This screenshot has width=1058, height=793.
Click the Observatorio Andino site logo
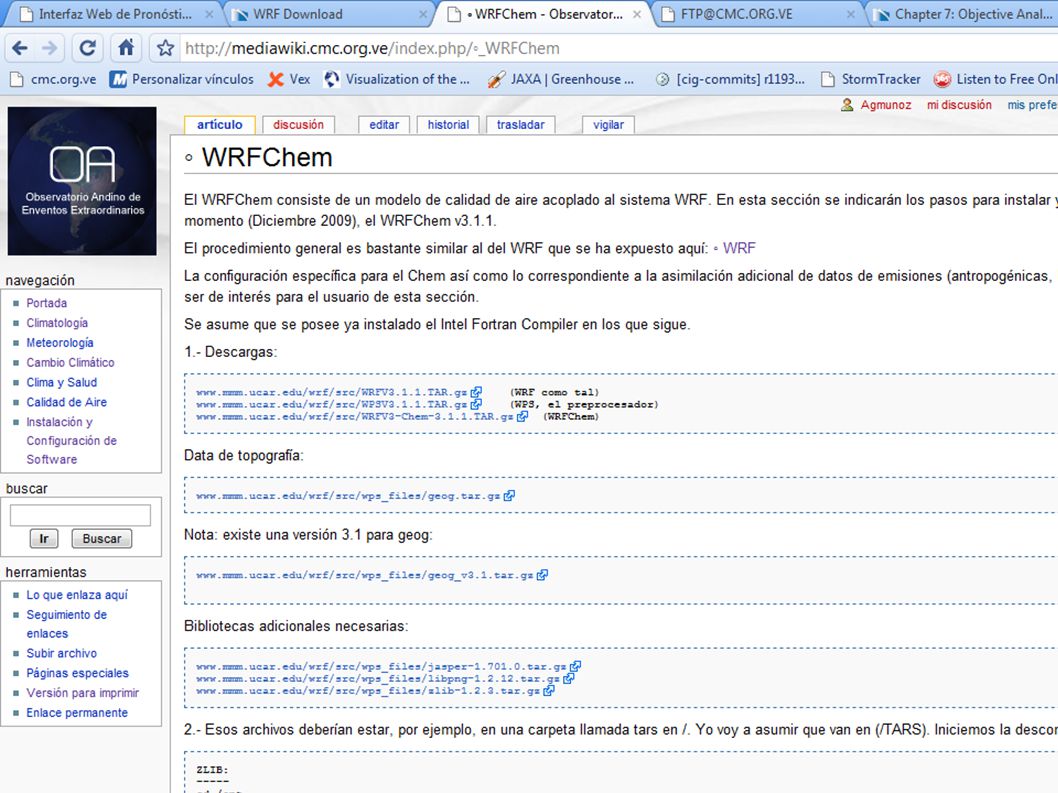82,181
